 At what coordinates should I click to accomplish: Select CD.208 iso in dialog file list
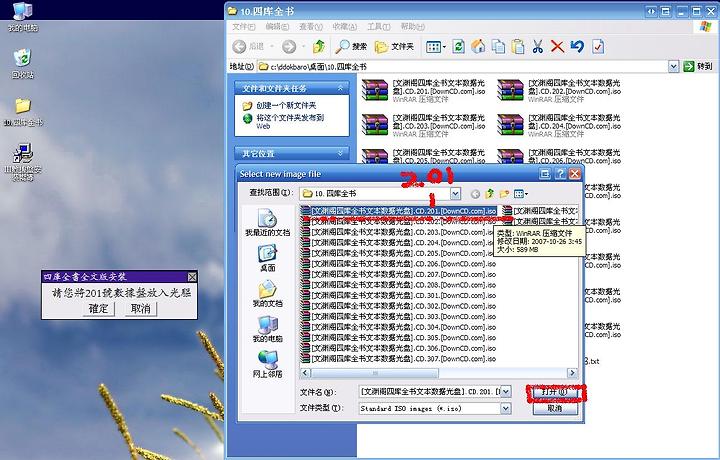399,285
